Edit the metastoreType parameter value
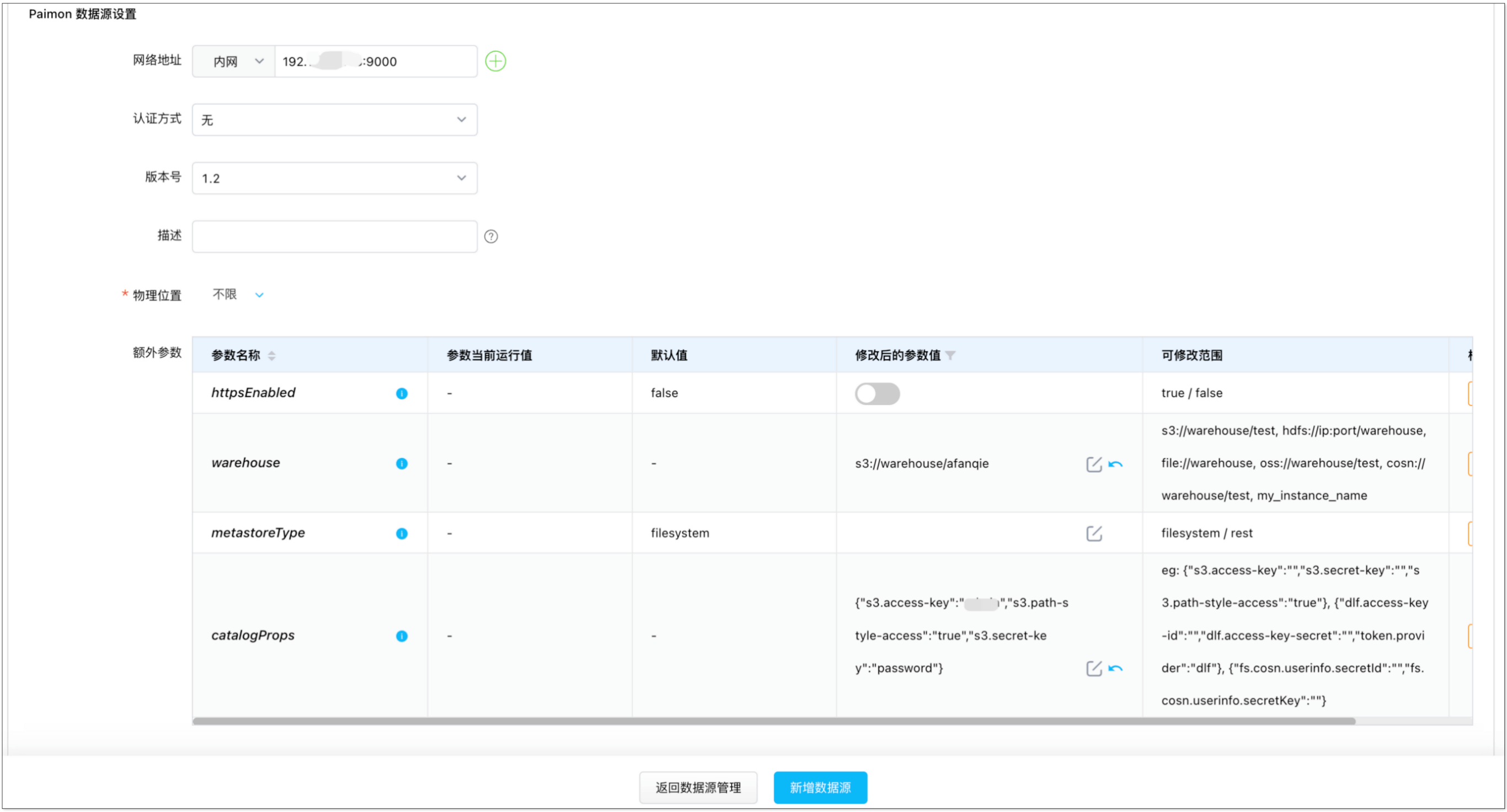The width and height of the screenshot is (1507, 812). click(x=1093, y=533)
